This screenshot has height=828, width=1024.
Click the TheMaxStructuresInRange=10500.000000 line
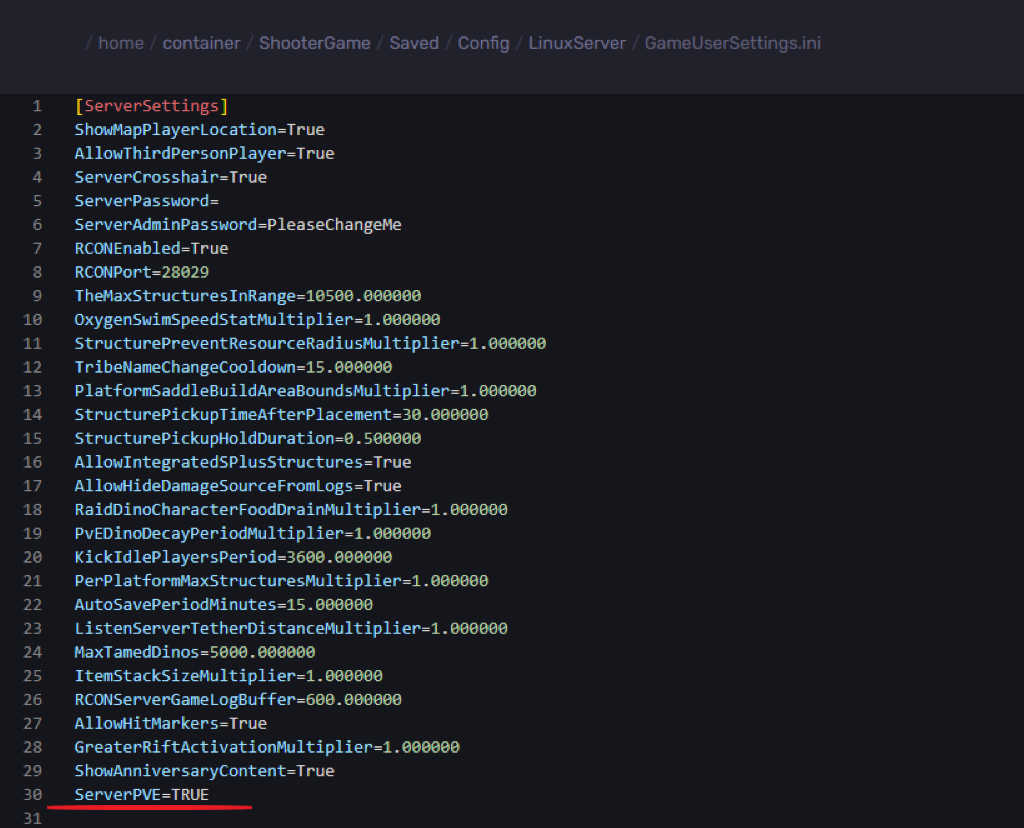click(247, 296)
